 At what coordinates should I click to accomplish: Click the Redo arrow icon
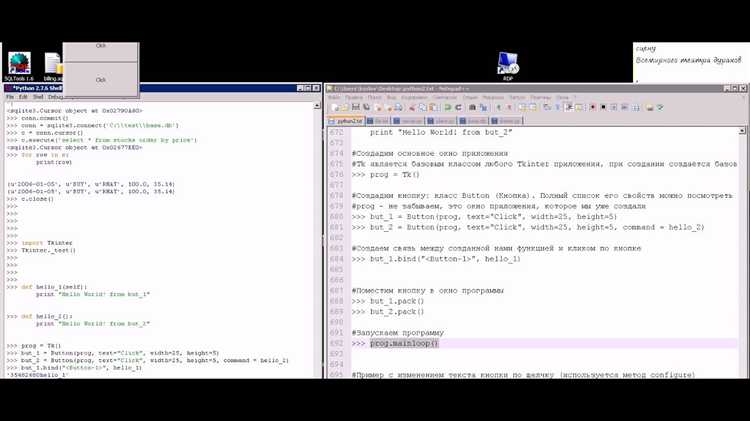coord(458,107)
